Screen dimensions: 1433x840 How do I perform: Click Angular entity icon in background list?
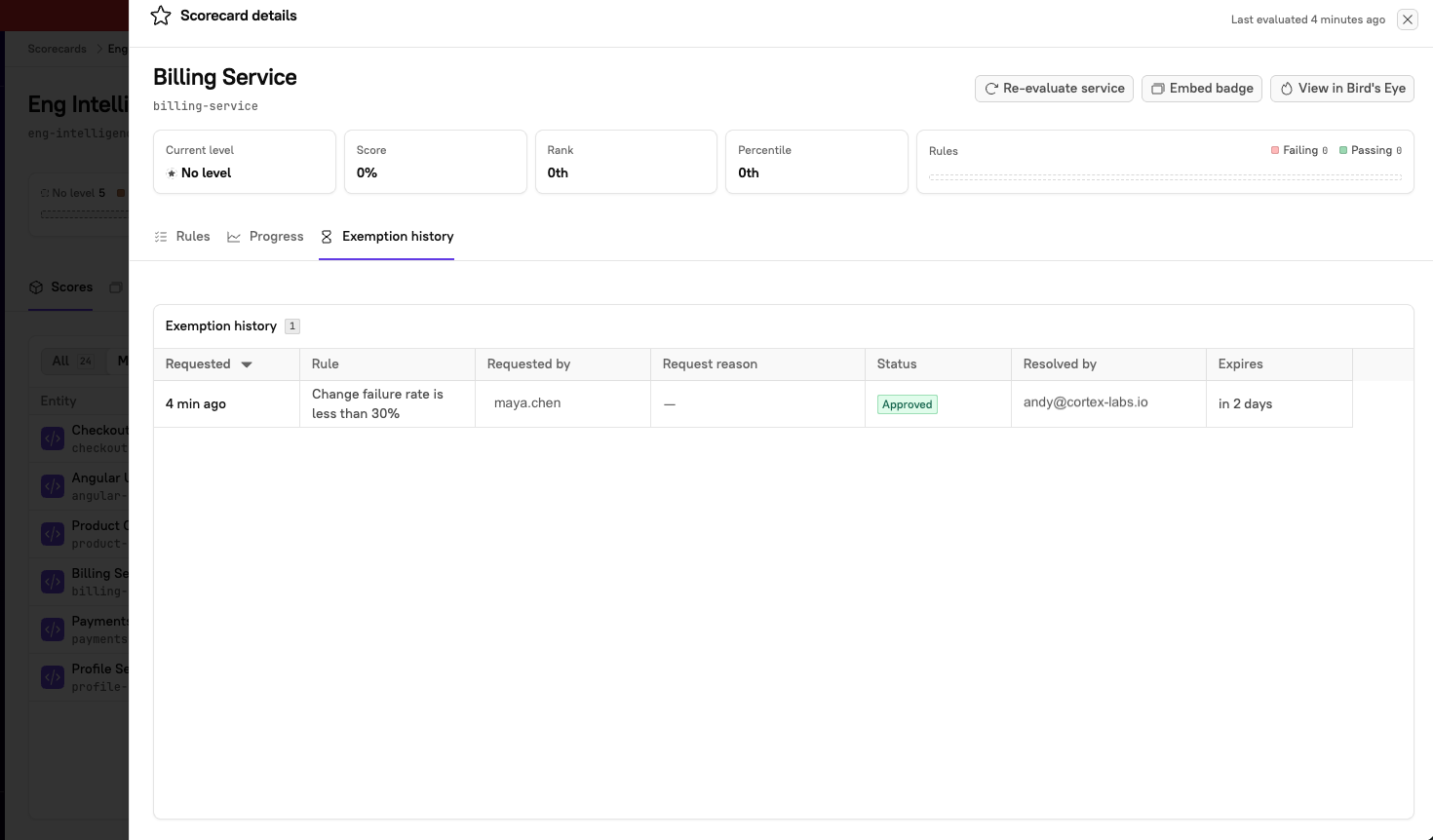click(x=53, y=486)
